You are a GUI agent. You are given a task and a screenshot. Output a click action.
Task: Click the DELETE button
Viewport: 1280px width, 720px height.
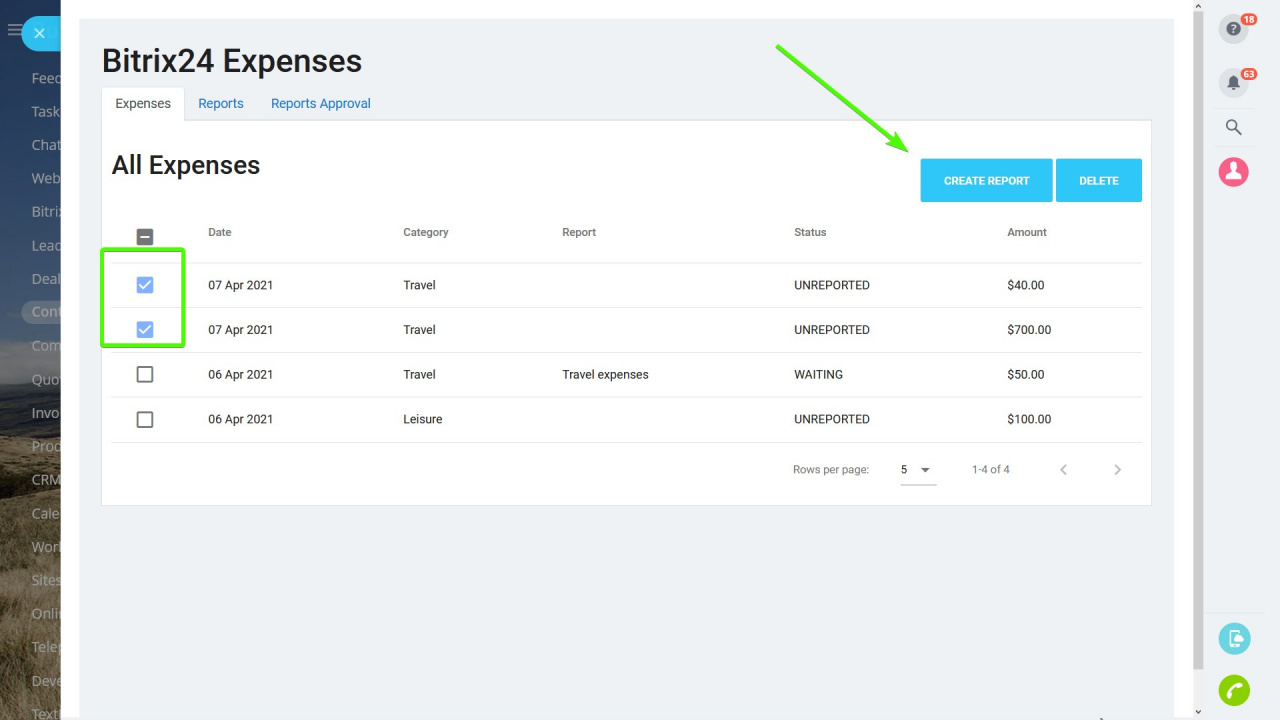click(x=1099, y=181)
